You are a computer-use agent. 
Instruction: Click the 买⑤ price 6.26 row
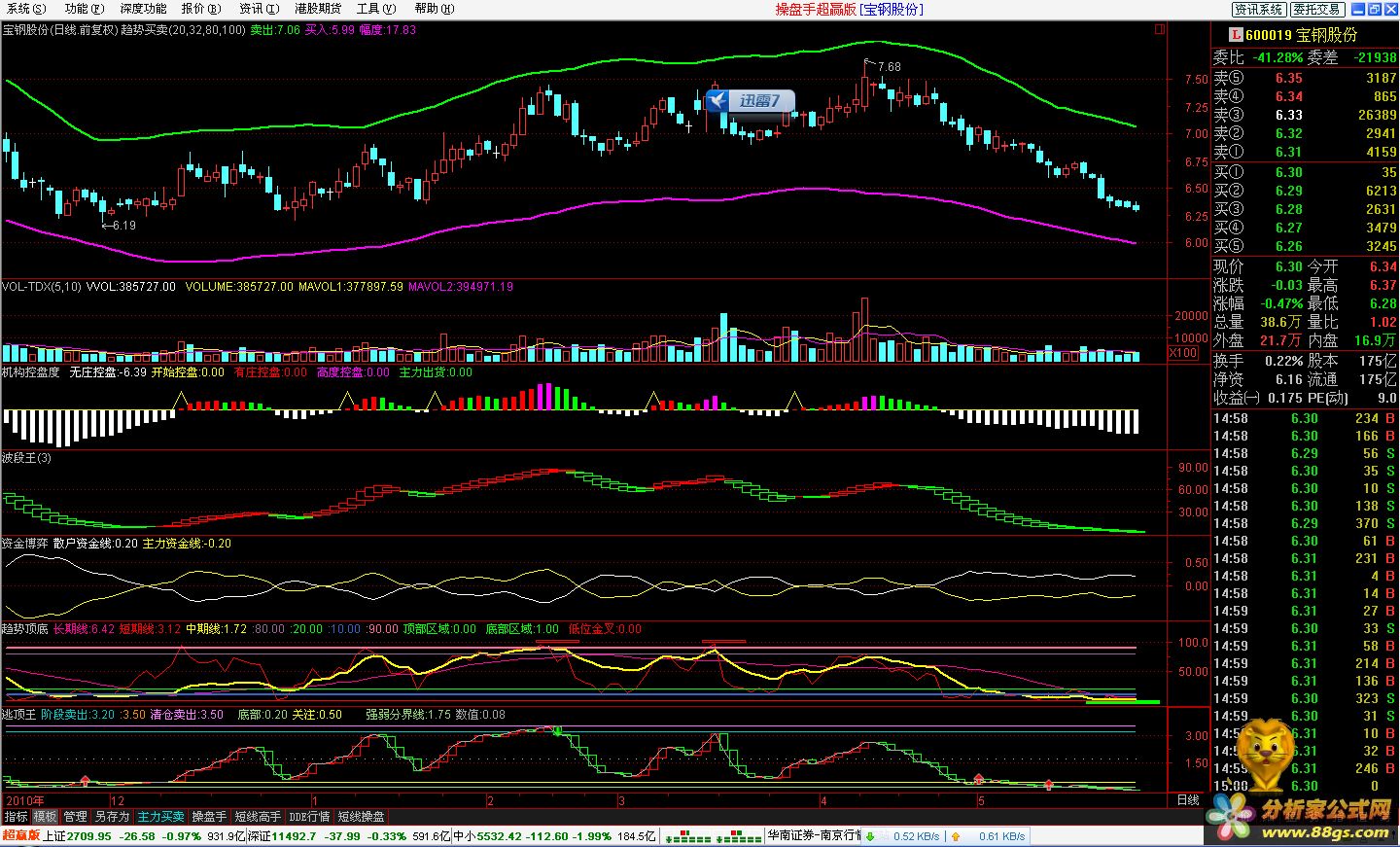tap(1305, 246)
